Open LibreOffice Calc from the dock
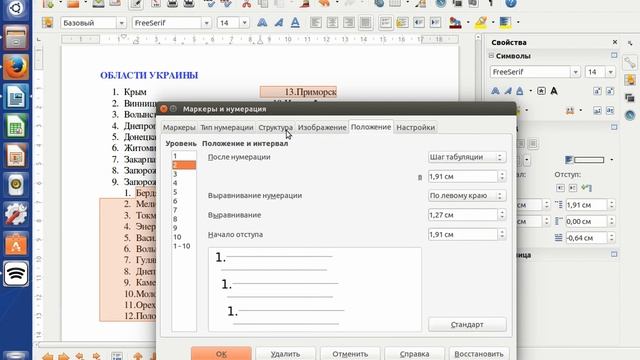This screenshot has width=640, height=360. tap(16, 126)
